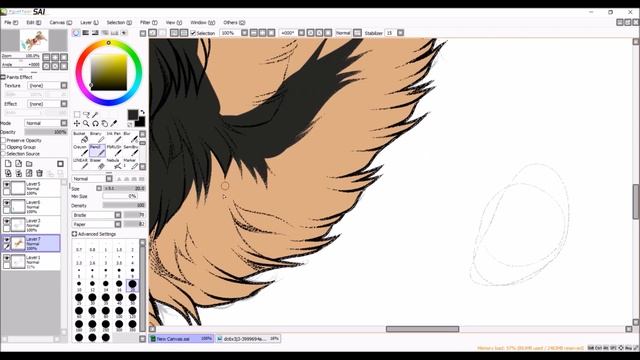Screen dimensions: 640x360
Task: Select the Ink Pen tool
Action: [x=114, y=138]
